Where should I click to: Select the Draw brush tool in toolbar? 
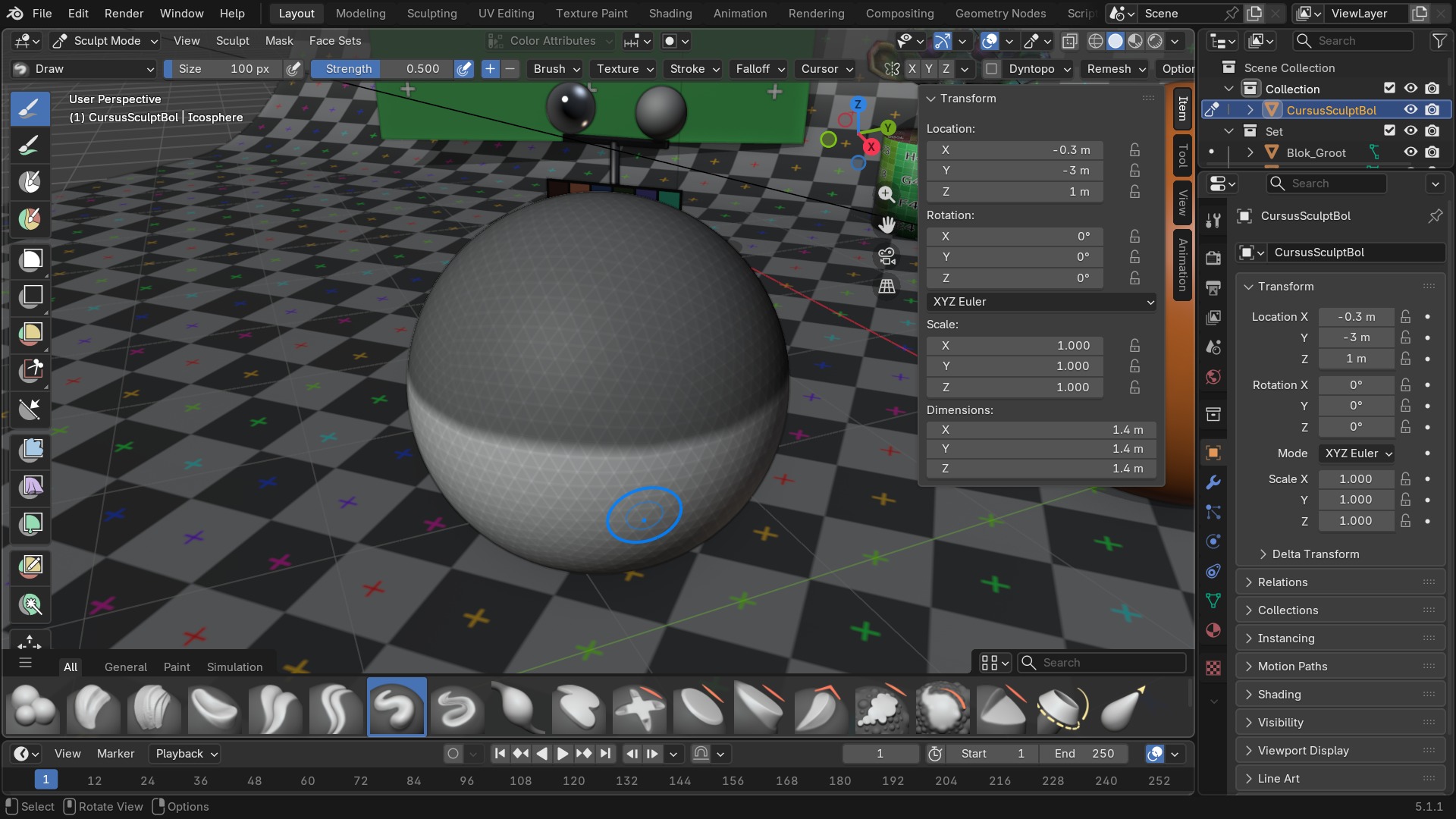pyautogui.click(x=30, y=108)
